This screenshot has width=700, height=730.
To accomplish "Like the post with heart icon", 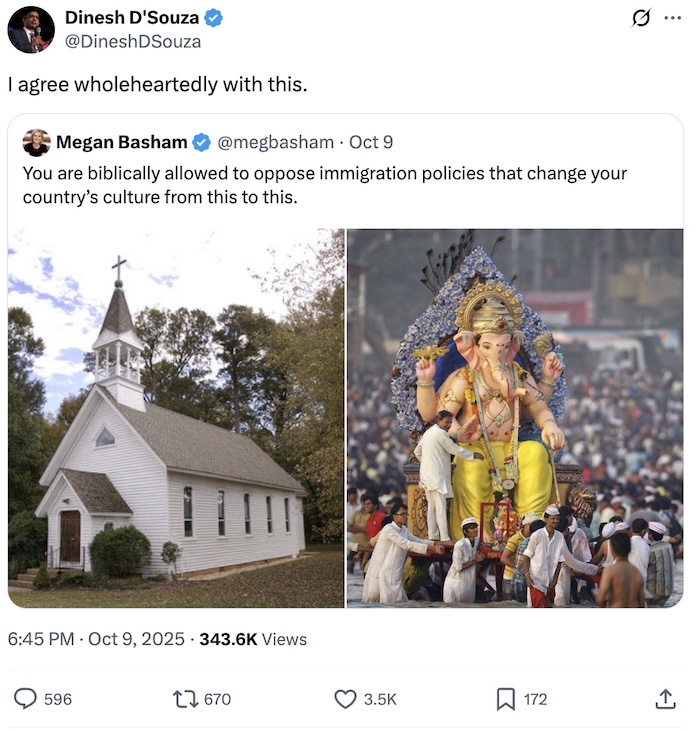I will point(345,699).
